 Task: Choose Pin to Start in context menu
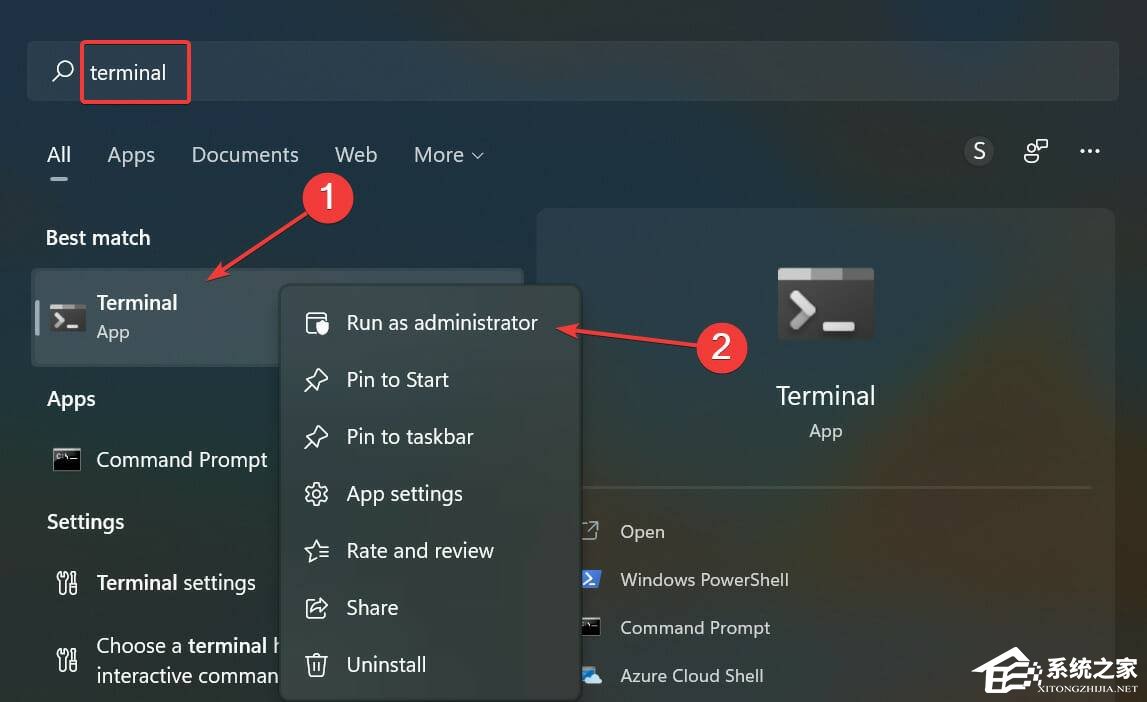coord(397,380)
